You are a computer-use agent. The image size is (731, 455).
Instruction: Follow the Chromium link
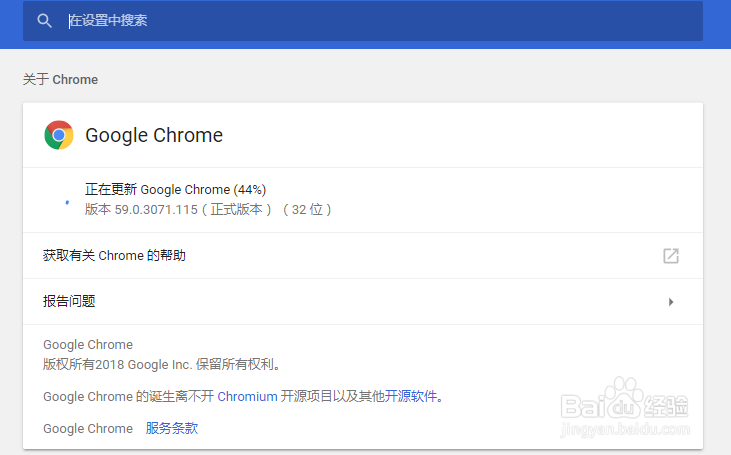(247, 397)
